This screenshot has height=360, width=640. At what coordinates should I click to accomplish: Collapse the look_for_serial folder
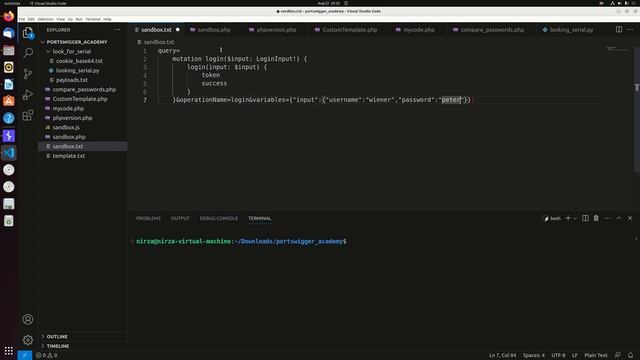pyautogui.click(x=71, y=51)
